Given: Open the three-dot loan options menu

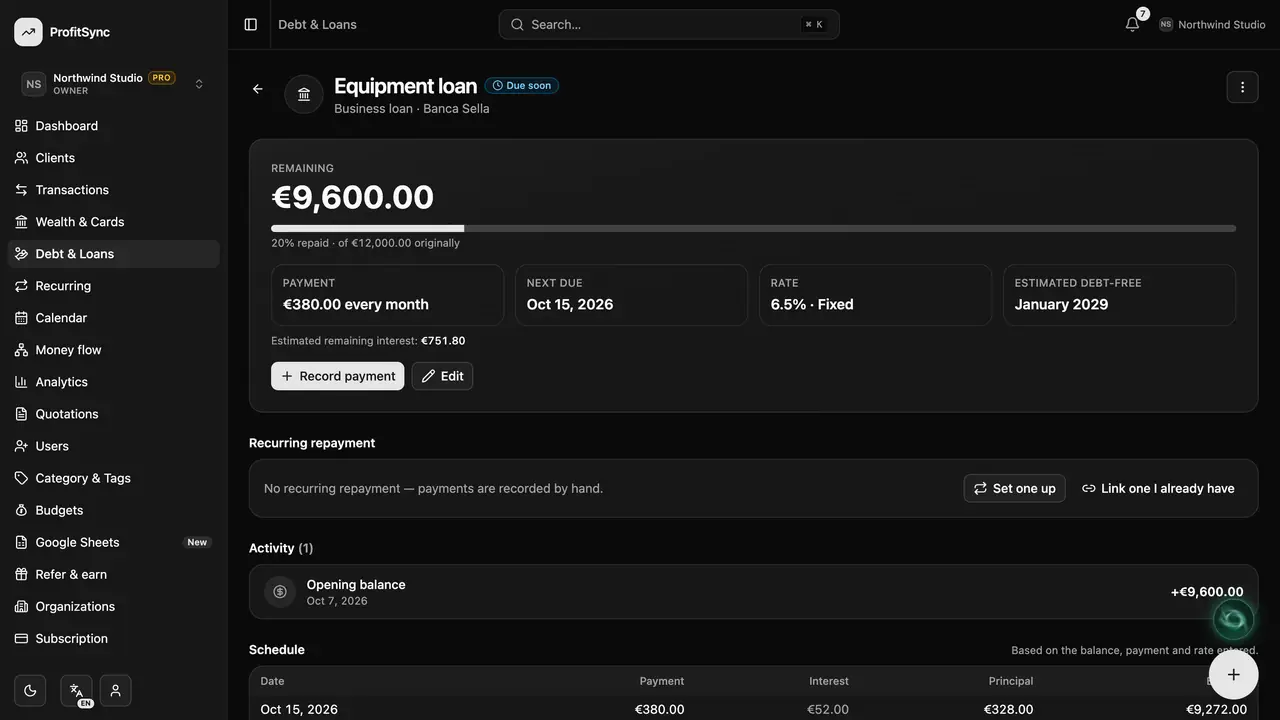Looking at the screenshot, I should pos(1242,87).
